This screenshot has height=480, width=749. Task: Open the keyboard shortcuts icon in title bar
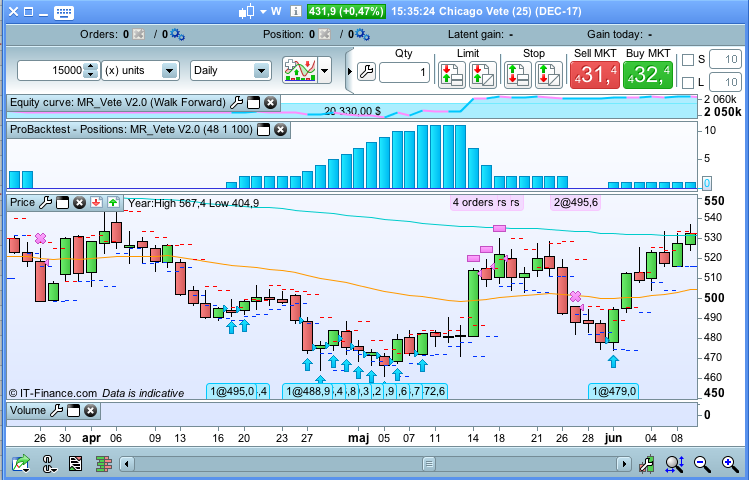tap(64, 12)
